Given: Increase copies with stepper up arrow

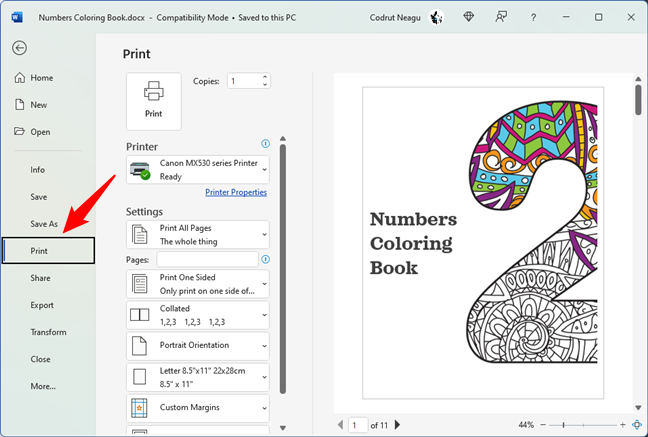Looking at the screenshot, I should (264, 77).
